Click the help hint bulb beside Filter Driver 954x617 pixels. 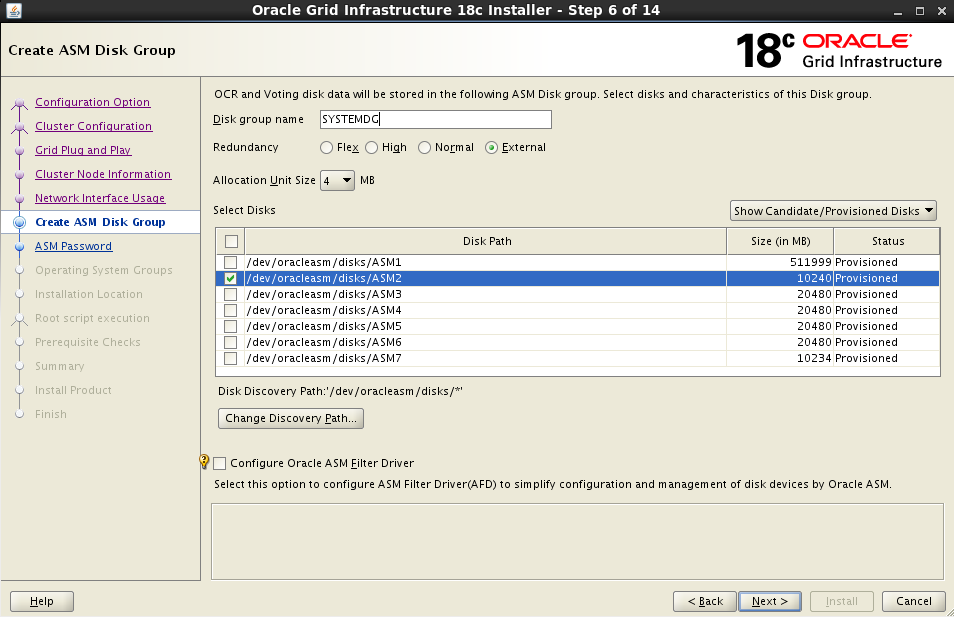204,461
